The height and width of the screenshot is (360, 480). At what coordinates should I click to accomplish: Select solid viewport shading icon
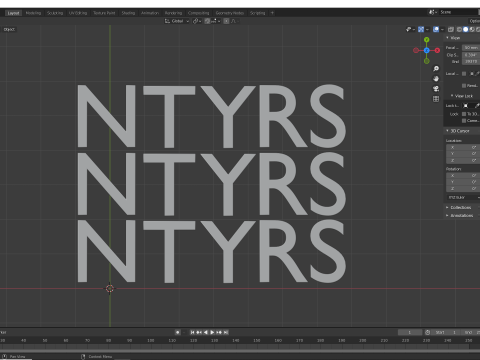point(466,29)
